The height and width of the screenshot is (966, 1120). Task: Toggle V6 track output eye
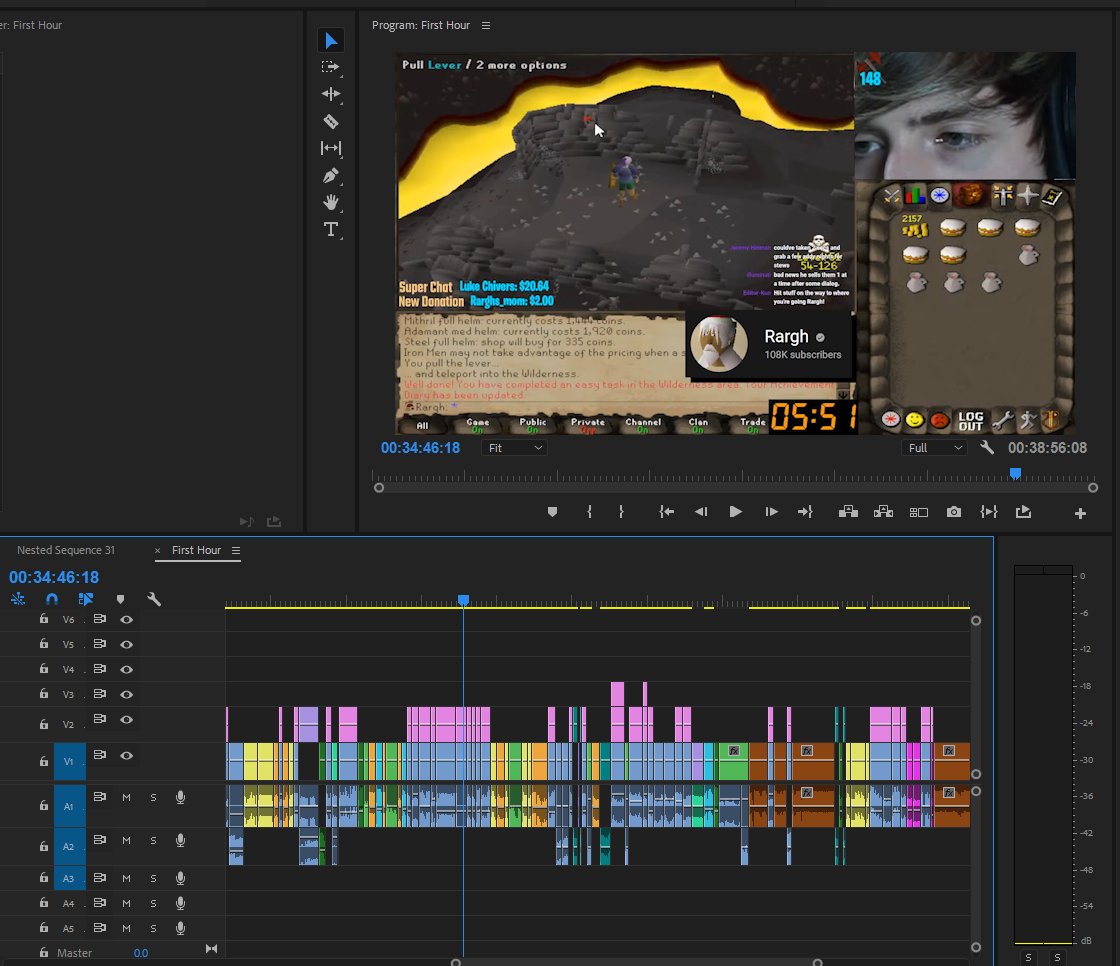[x=126, y=619]
